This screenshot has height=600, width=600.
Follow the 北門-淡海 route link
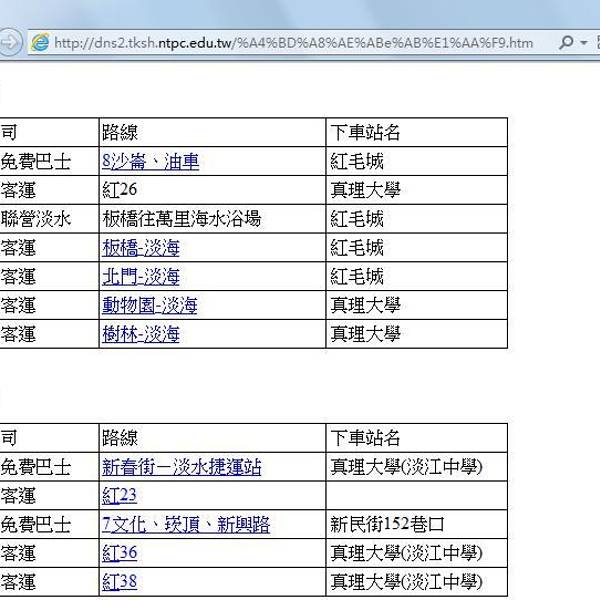coord(141,277)
